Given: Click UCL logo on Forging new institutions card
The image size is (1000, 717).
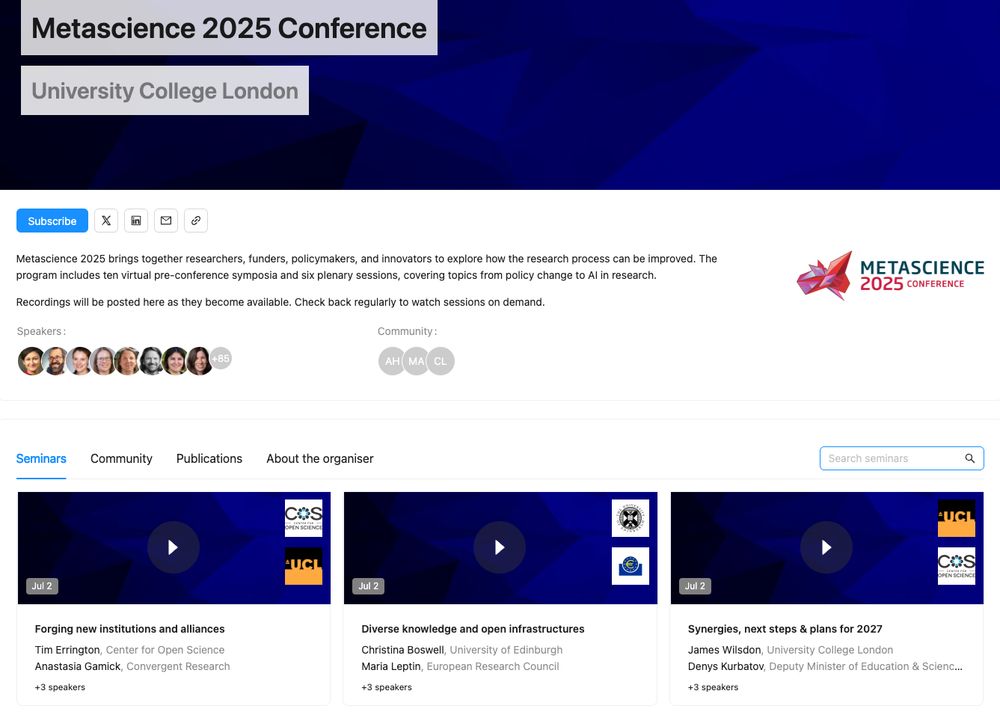Looking at the screenshot, I should [x=304, y=566].
